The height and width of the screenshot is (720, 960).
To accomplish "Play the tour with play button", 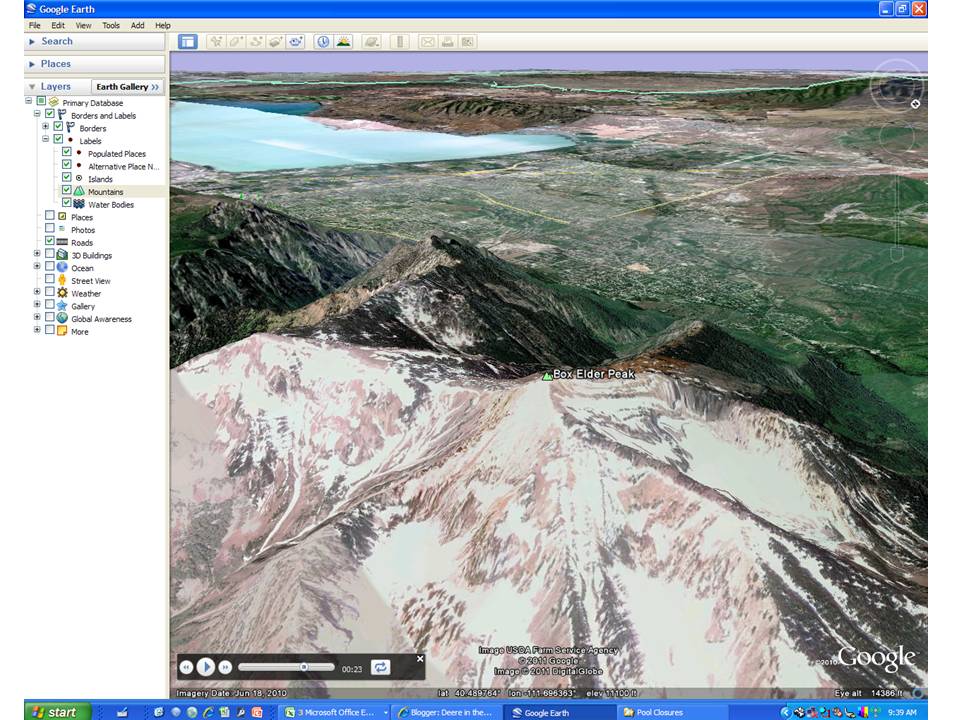I will point(206,667).
